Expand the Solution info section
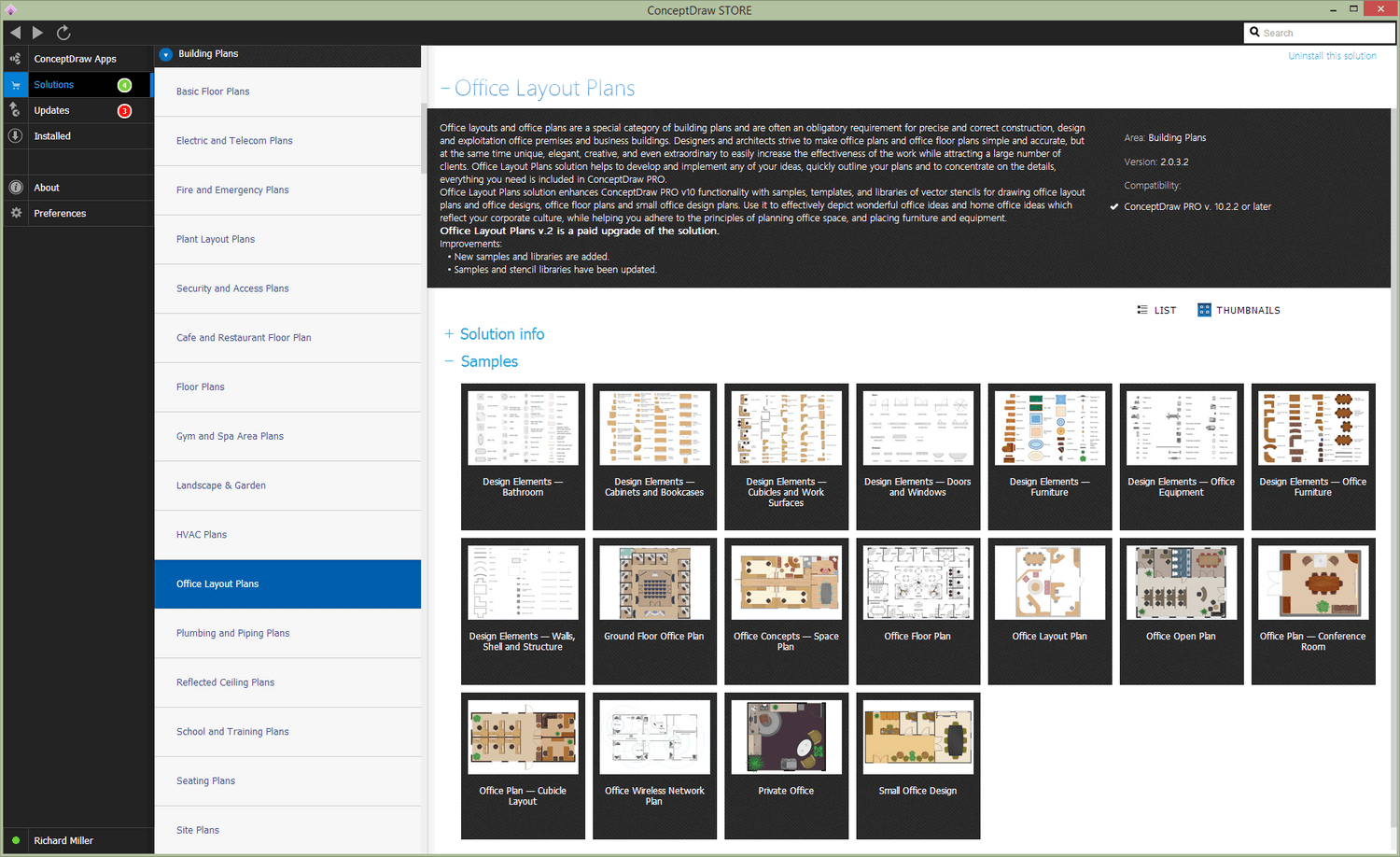 (x=495, y=334)
